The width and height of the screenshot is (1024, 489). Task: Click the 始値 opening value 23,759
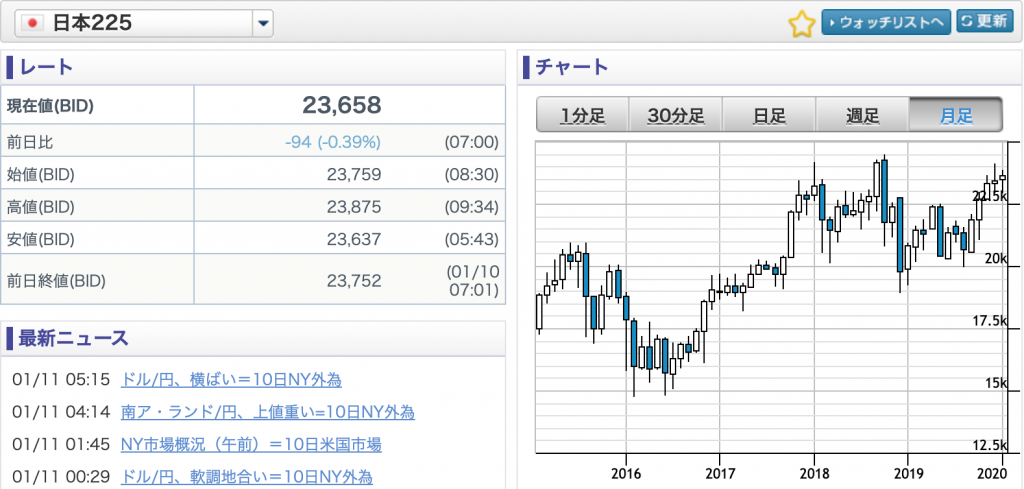point(354,174)
